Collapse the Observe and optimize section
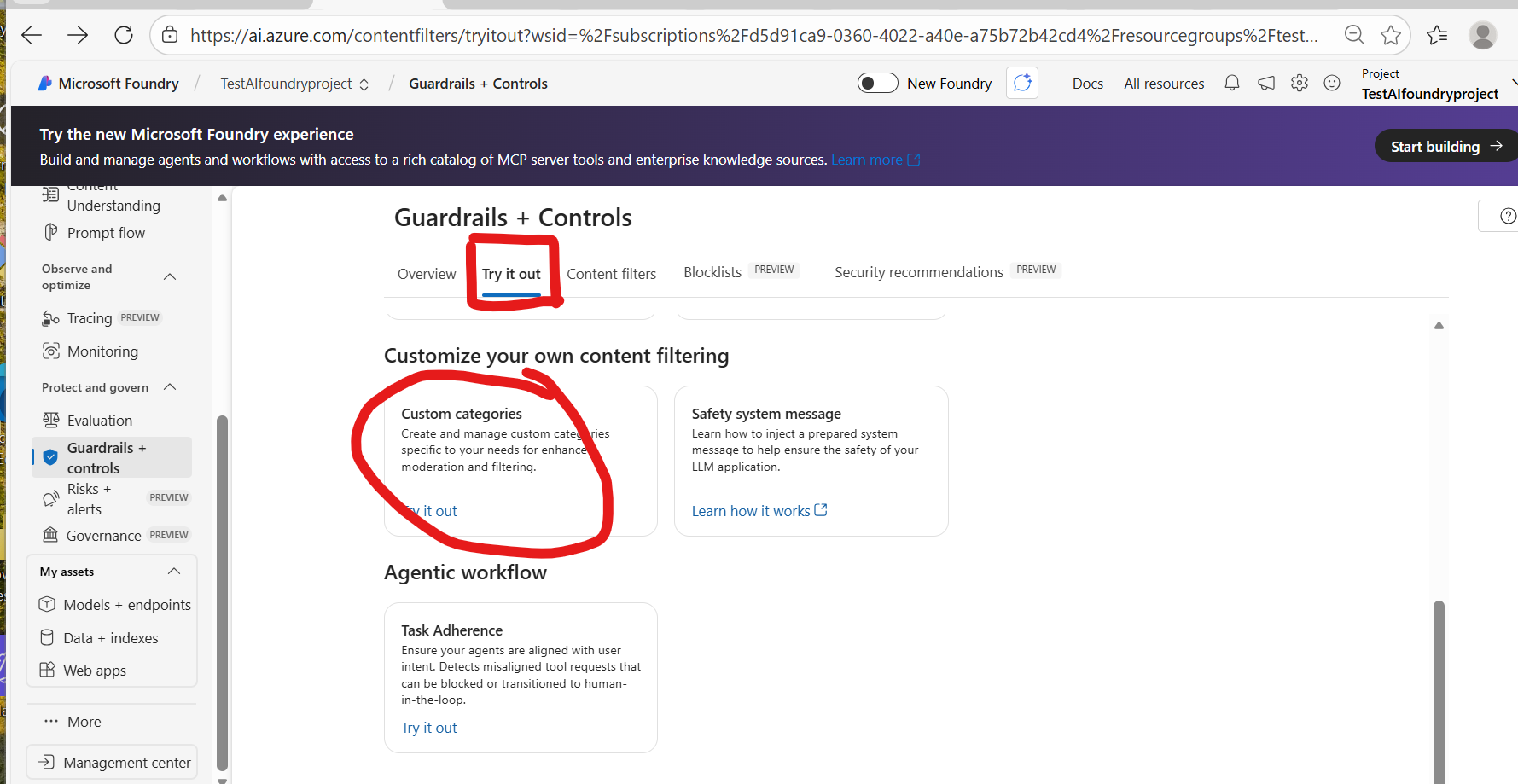Image resolution: width=1518 pixels, height=784 pixels. (x=170, y=276)
